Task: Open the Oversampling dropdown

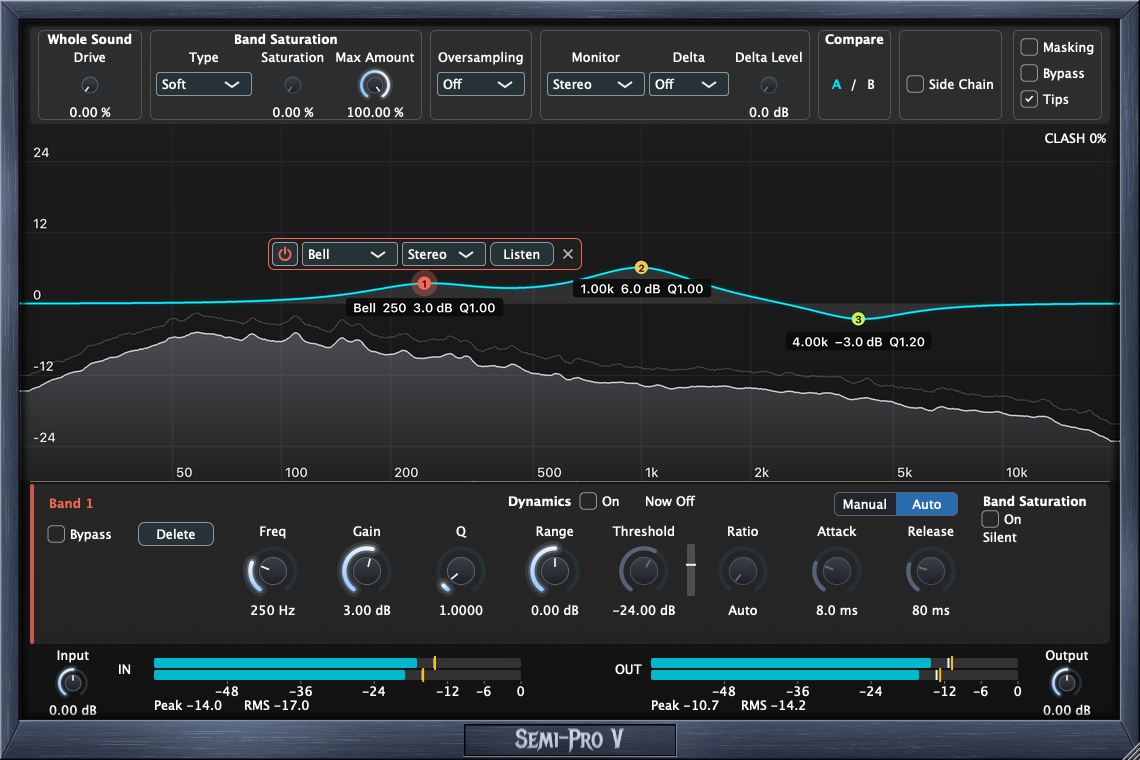Action: click(481, 84)
